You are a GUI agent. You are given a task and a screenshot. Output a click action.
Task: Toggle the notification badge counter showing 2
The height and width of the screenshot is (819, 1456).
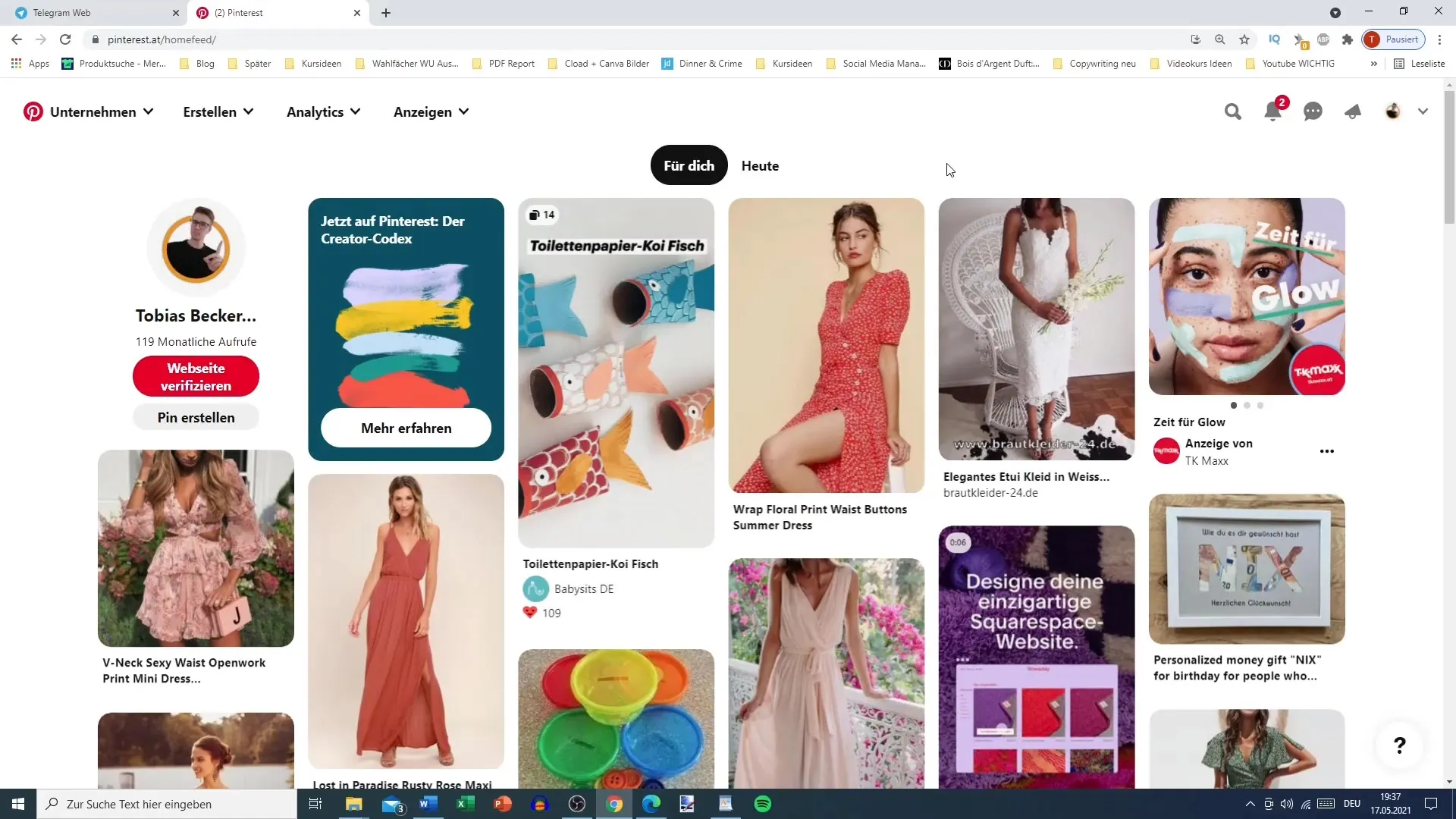coord(1281,103)
